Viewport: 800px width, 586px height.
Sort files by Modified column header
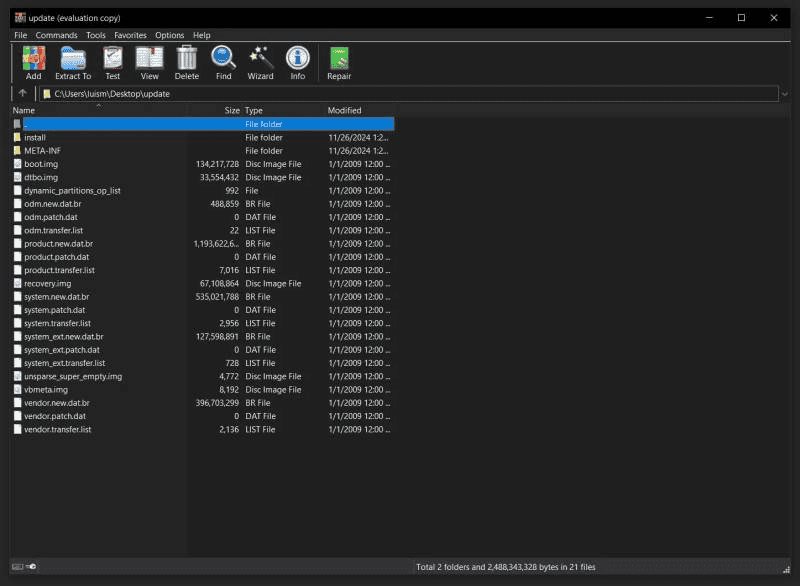tap(344, 110)
